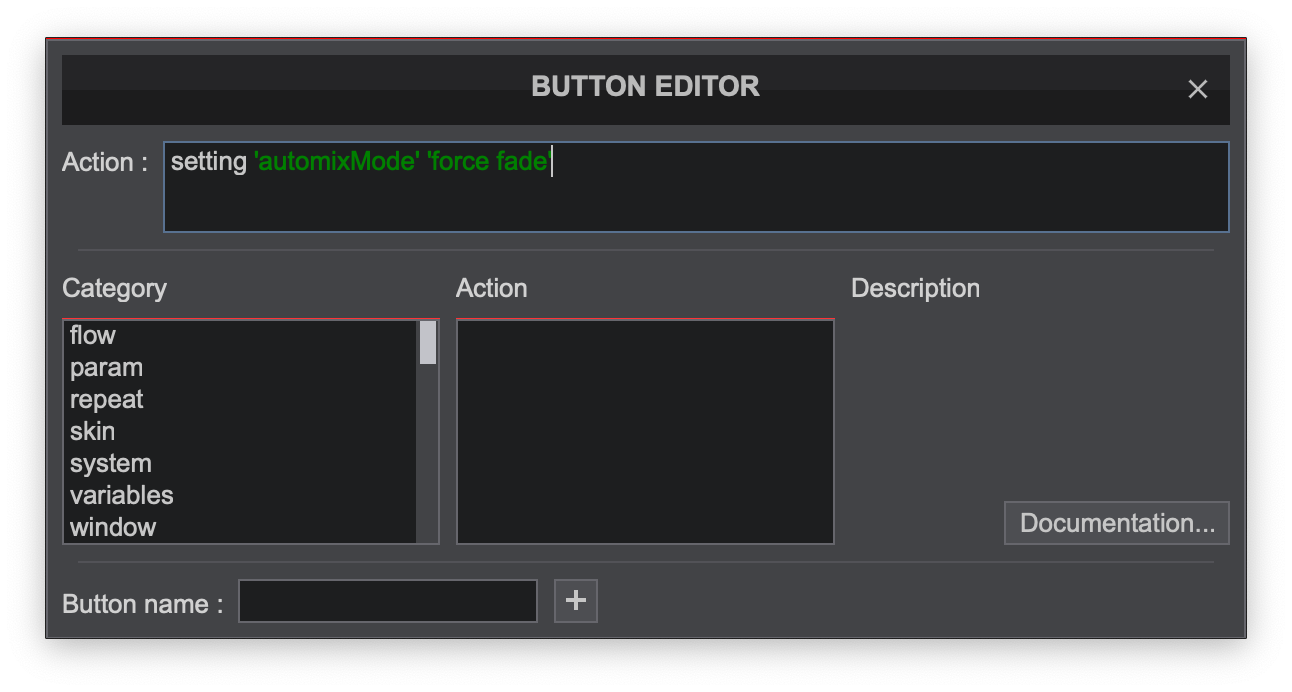The width and height of the screenshot is (1292, 692).
Task: Click the plus icon beside Button name
Action: (576, 600)
